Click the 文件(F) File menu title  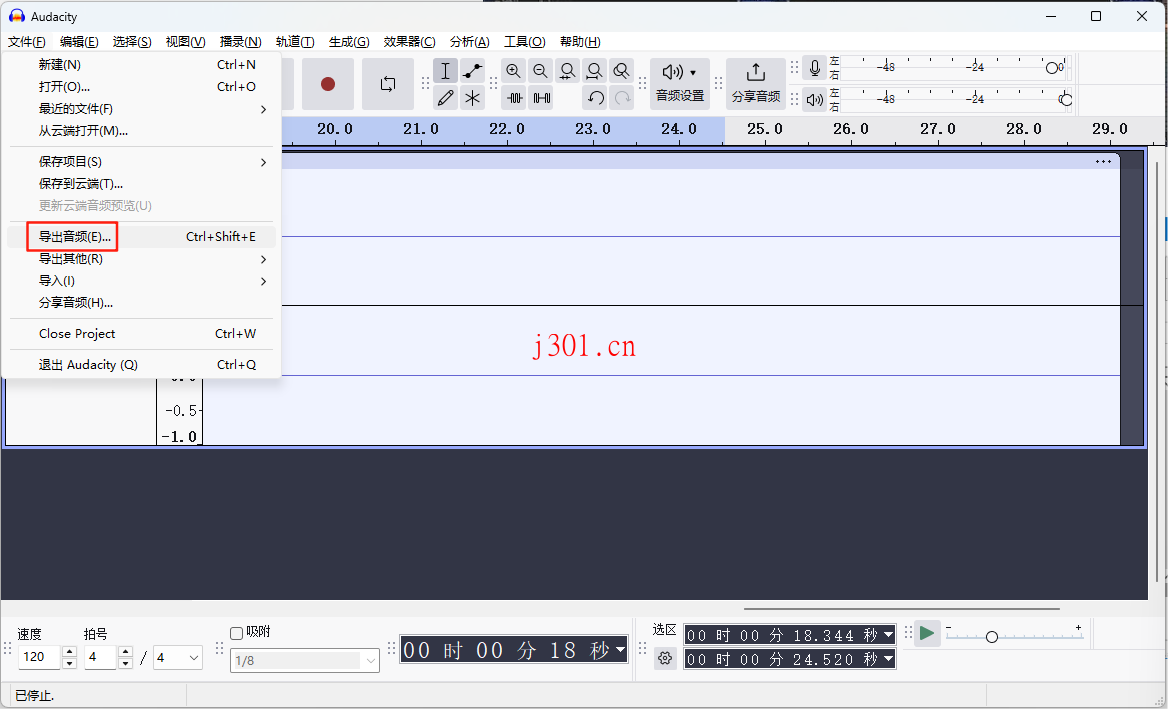click(x=27, y=42)
